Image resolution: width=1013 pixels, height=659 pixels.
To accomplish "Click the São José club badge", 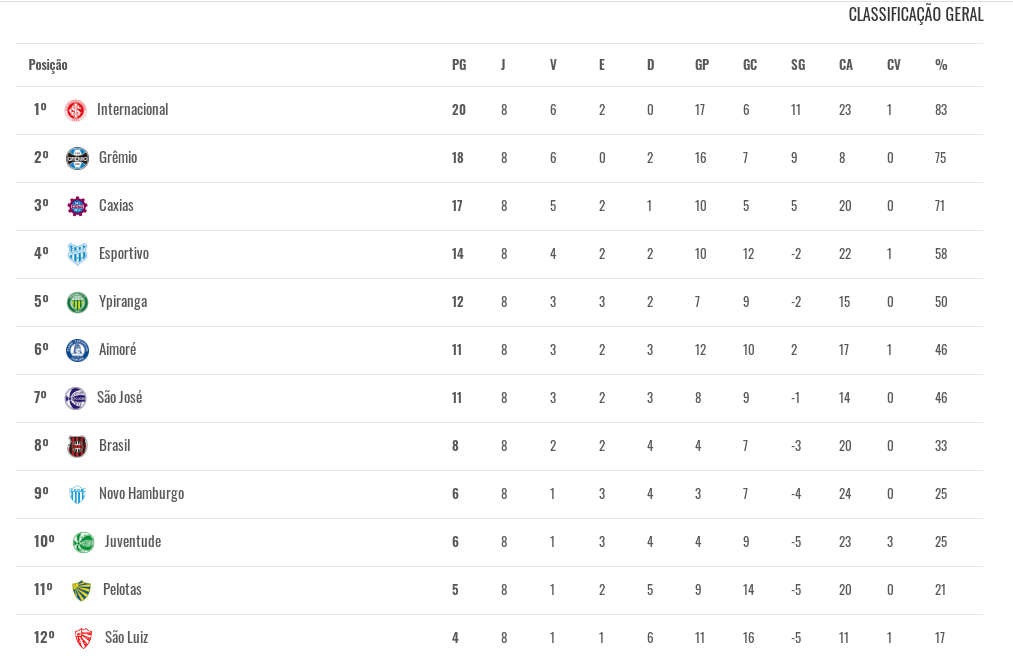I will pyautogui.click(x=76, y=398).
